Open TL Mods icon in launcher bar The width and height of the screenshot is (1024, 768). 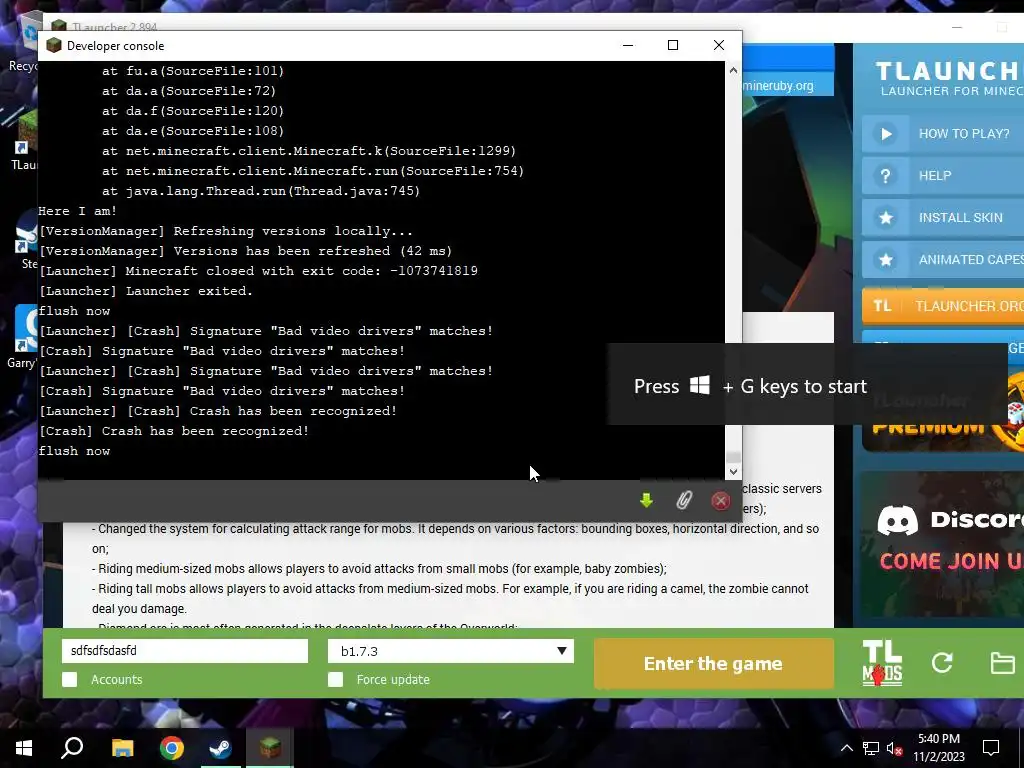(x=882, y=663)
